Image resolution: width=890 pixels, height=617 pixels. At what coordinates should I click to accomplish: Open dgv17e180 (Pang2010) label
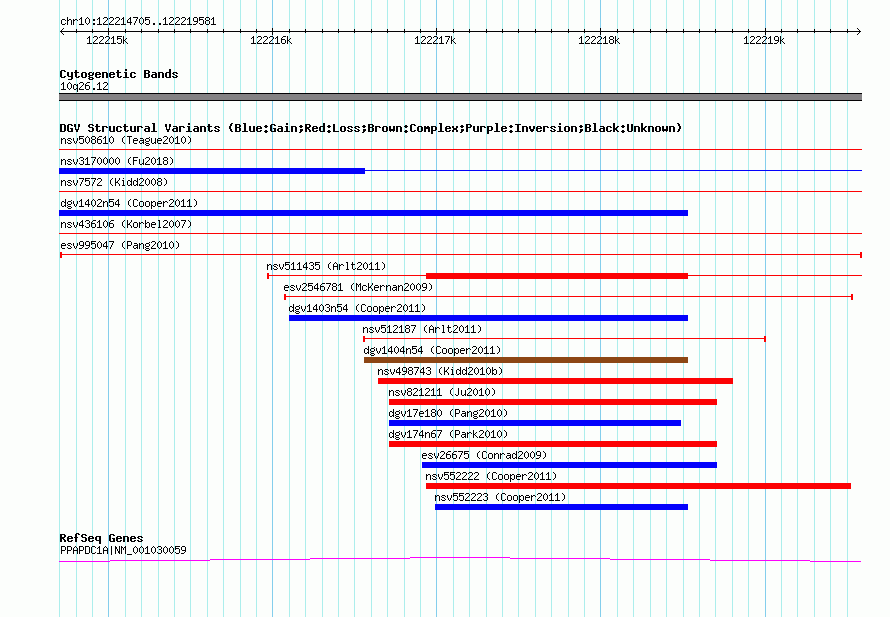coord(448,413)
